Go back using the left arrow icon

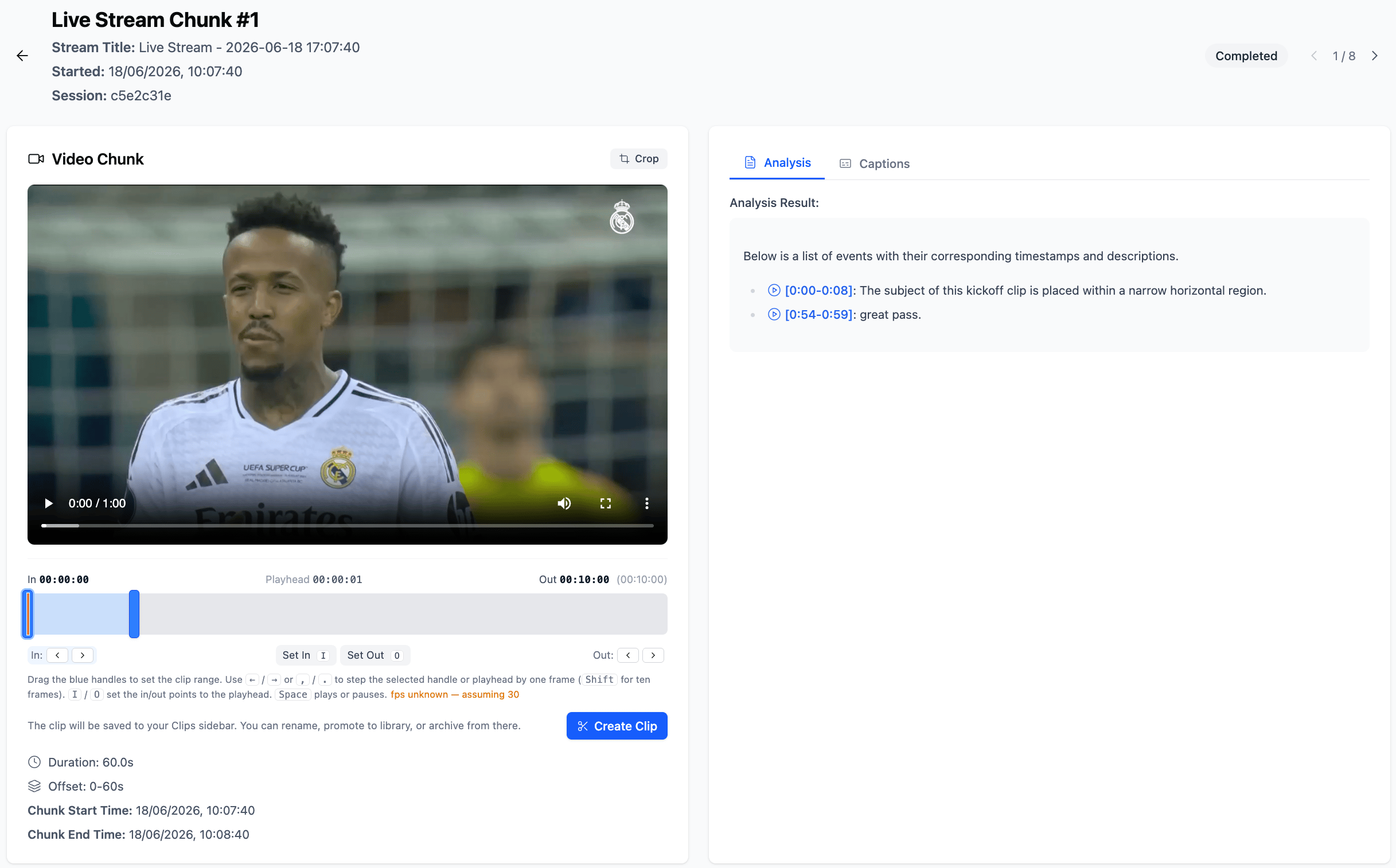click(22, 56)
